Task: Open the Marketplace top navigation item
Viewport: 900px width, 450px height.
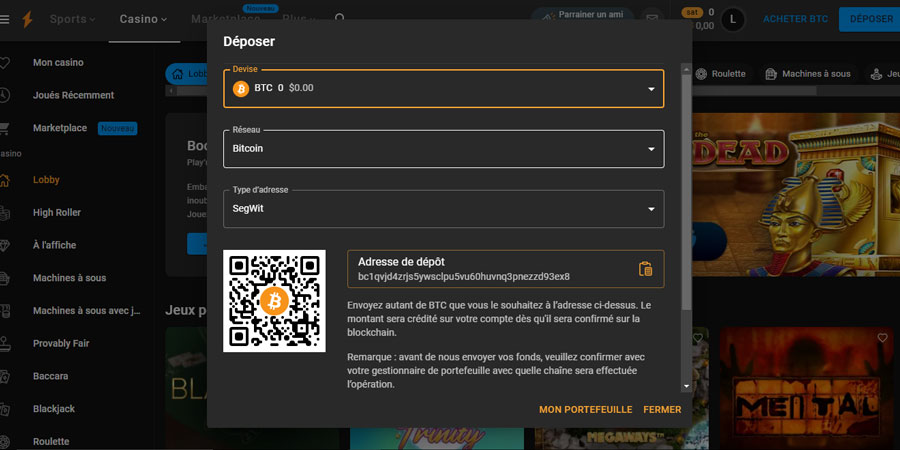Action: click(x=225, y=20)
